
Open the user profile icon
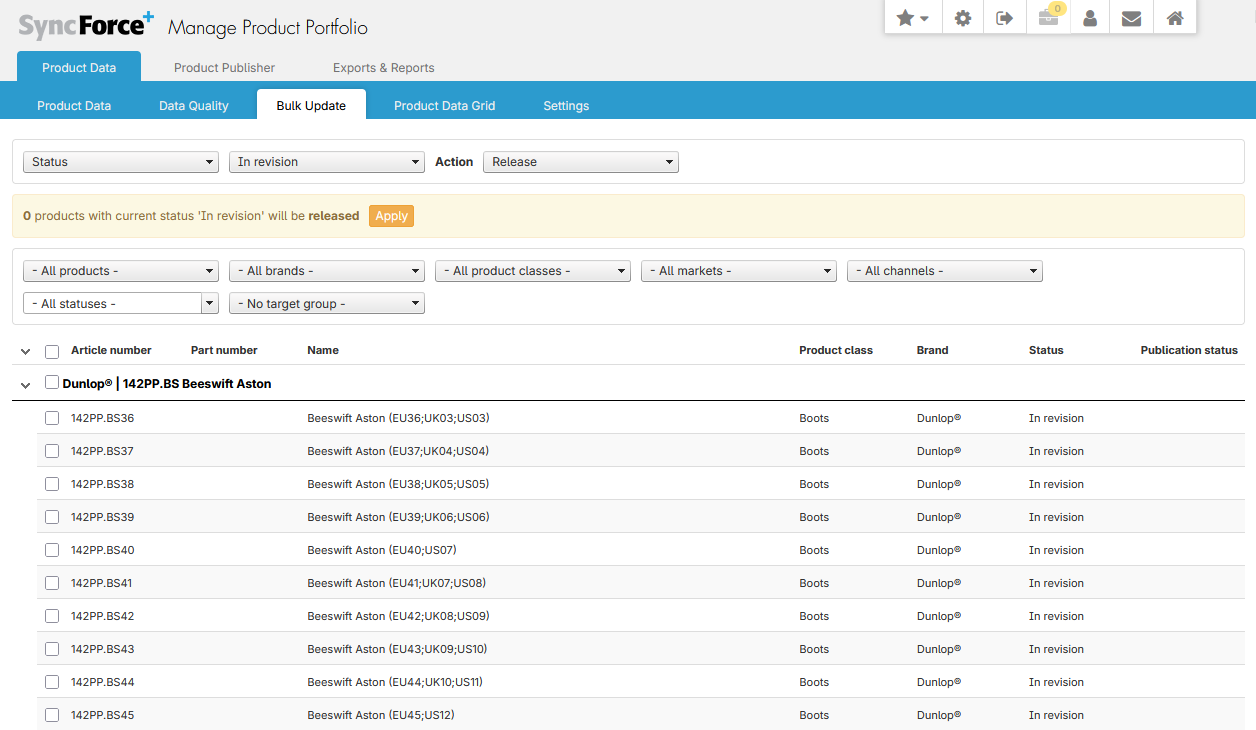pos(1090,18)
